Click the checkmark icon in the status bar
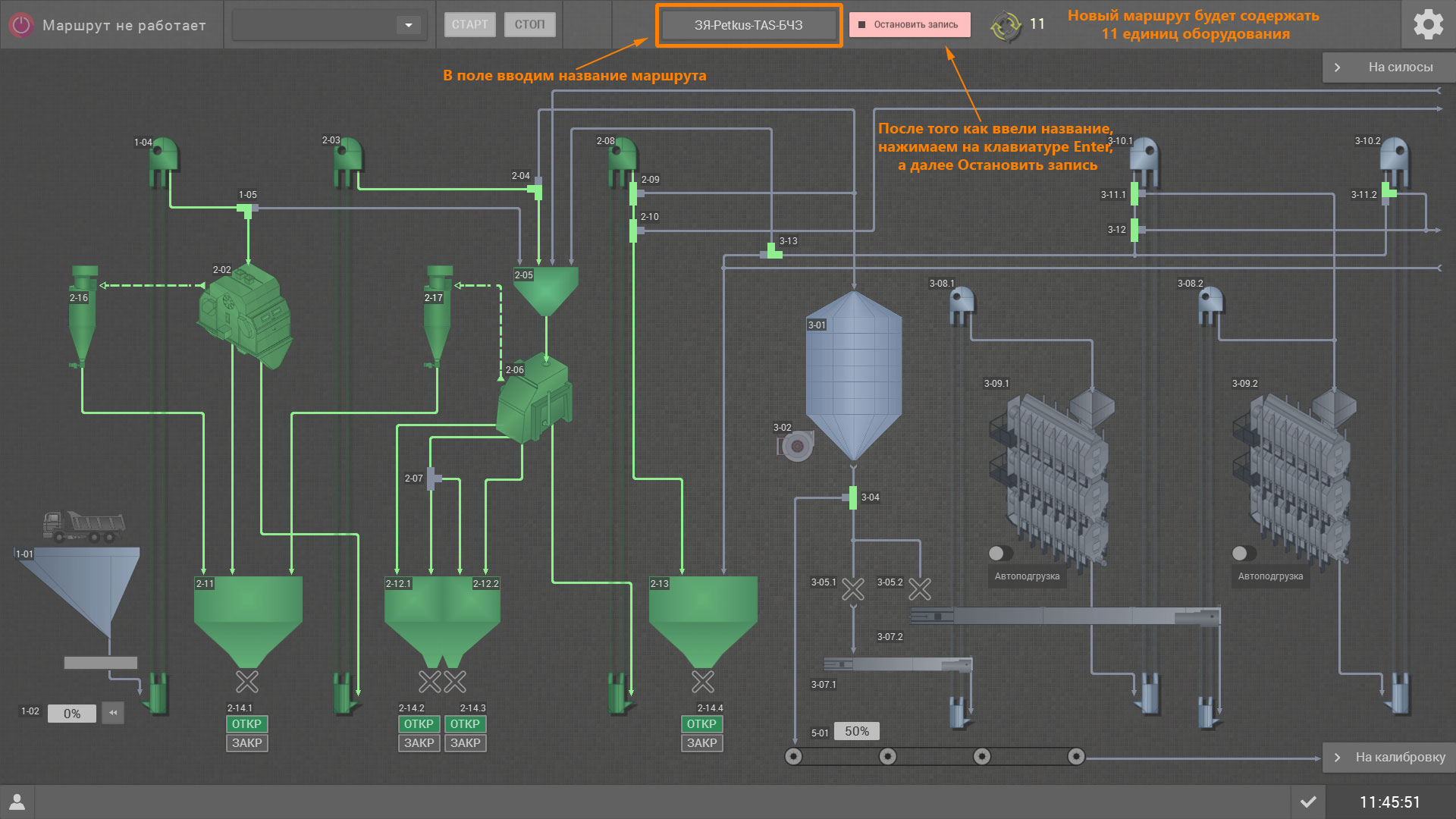 click(x=1308, y=802)
